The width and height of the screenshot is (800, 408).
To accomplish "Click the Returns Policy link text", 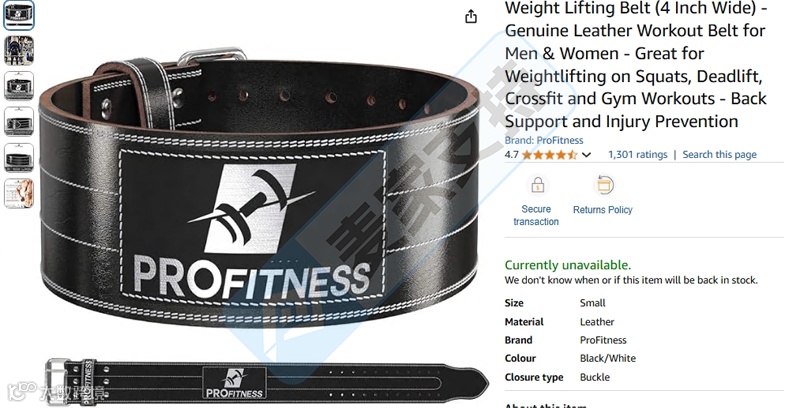I will [x=603, y=210].
